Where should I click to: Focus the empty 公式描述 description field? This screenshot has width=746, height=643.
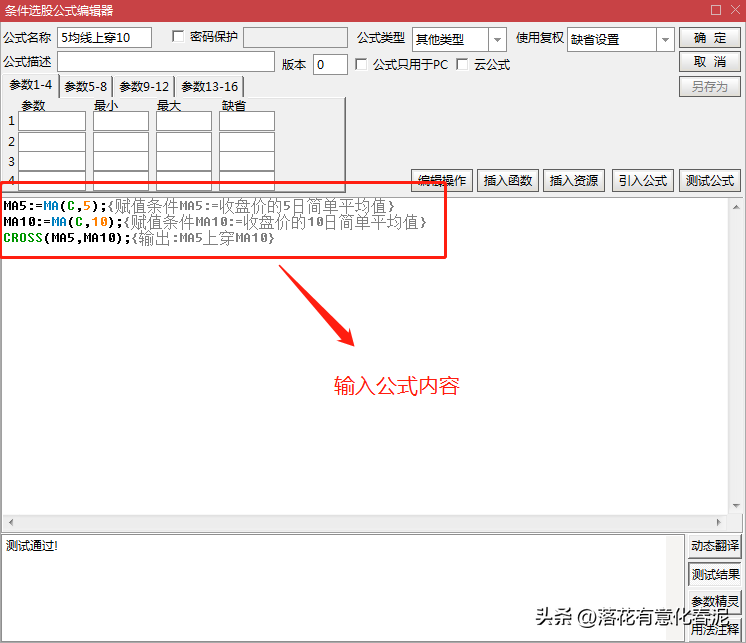pyautogui.click(x=166, y=62)
